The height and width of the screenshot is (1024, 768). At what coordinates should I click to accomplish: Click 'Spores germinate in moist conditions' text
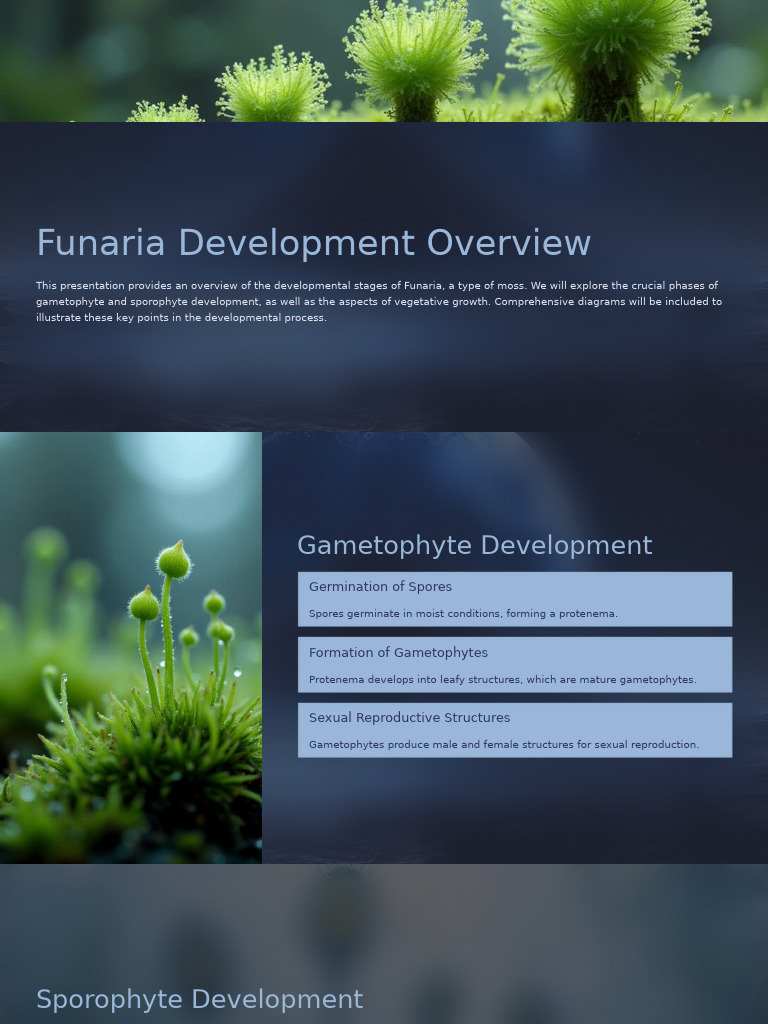pos(463,614)
